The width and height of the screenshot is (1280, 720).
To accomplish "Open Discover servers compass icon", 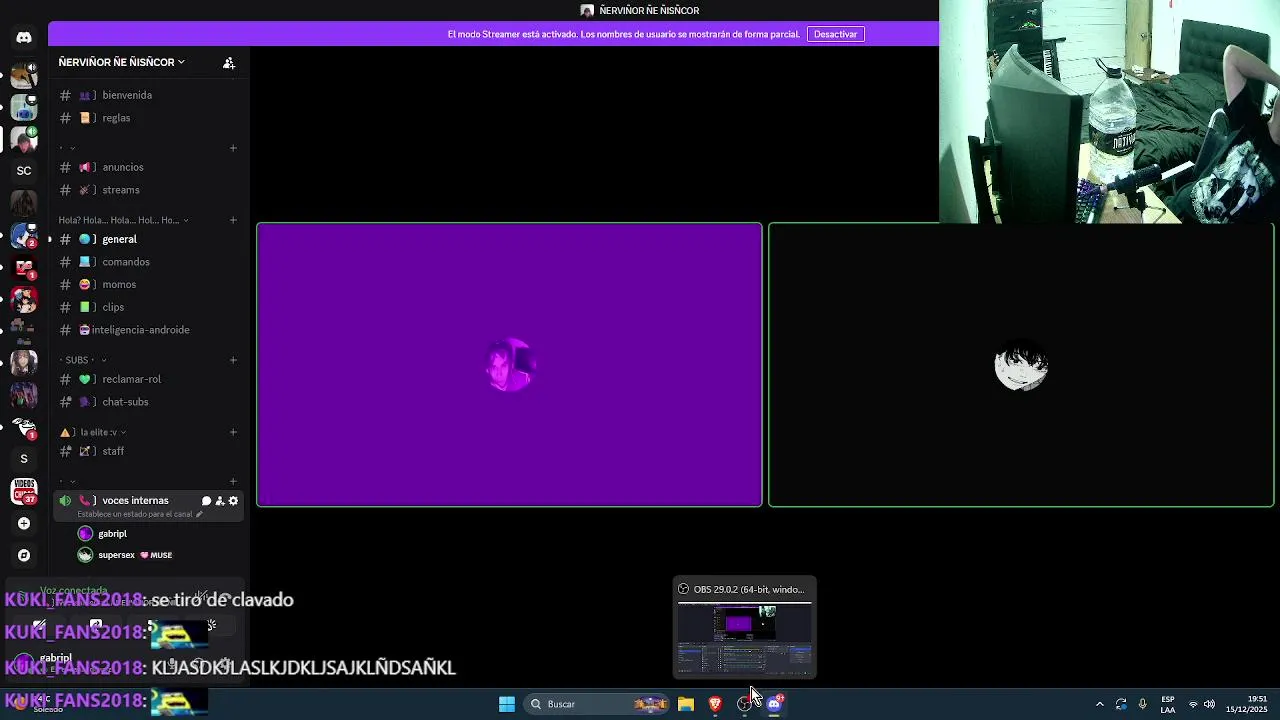I will pos(24,555).
